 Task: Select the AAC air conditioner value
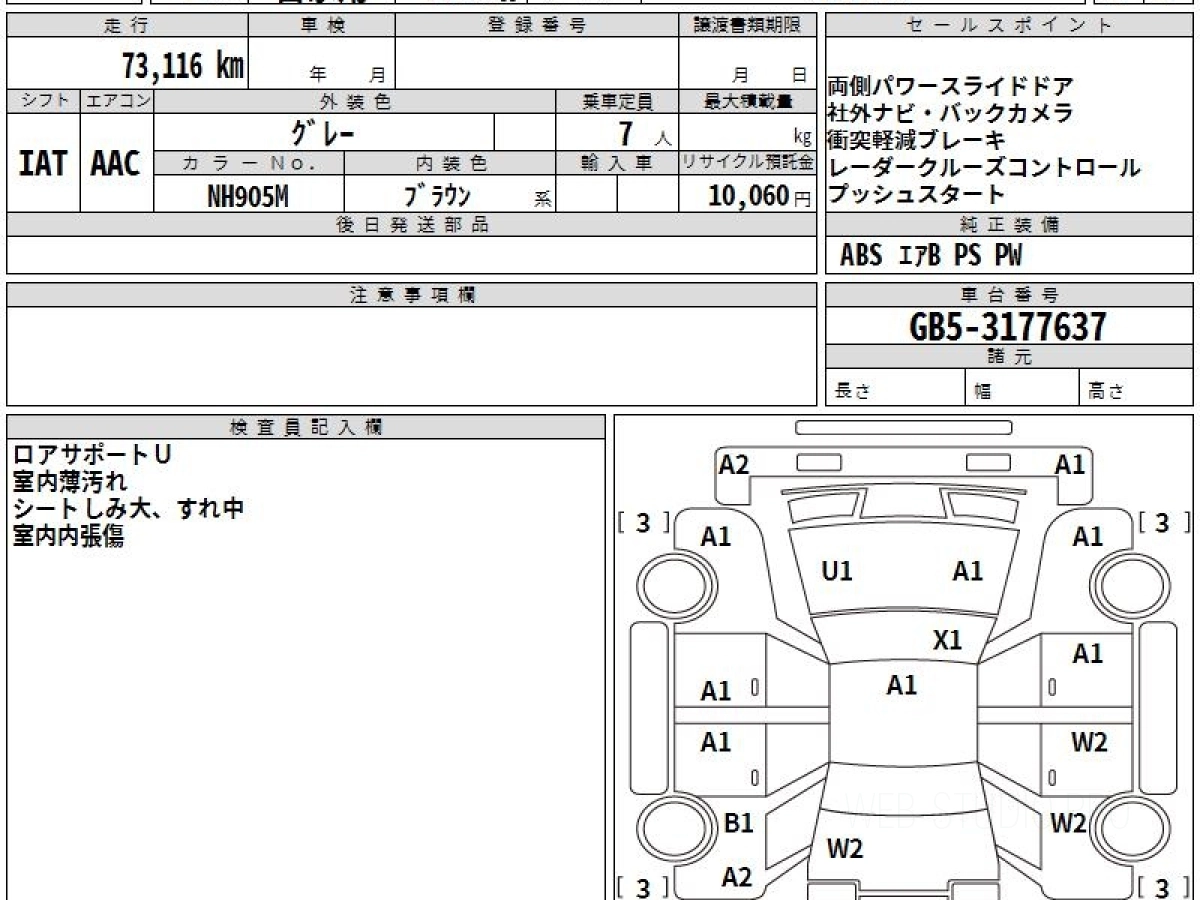click(x=116, y=163)
